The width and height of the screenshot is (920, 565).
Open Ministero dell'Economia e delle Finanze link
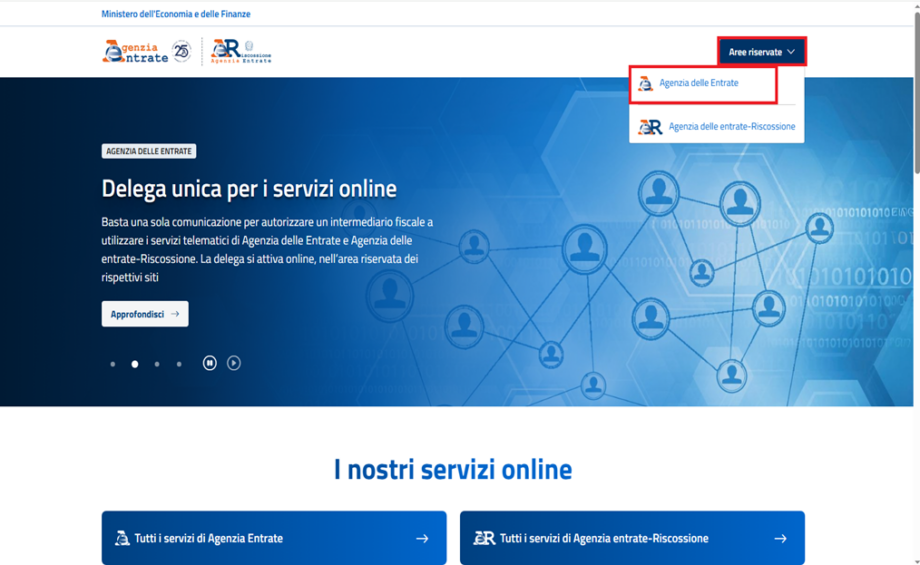(x=176, y=14)
